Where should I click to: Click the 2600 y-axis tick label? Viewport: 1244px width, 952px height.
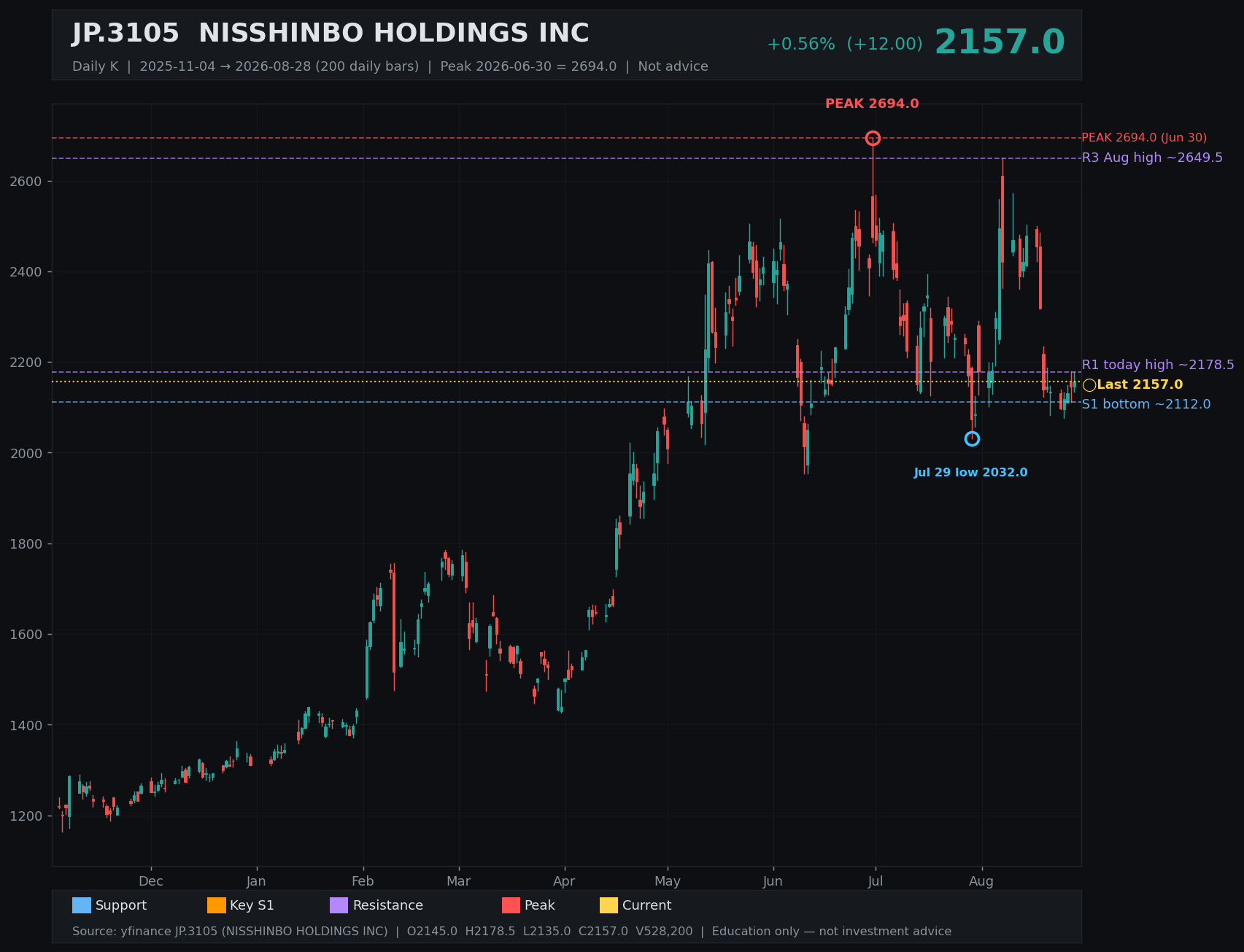[x=27, y=182]
